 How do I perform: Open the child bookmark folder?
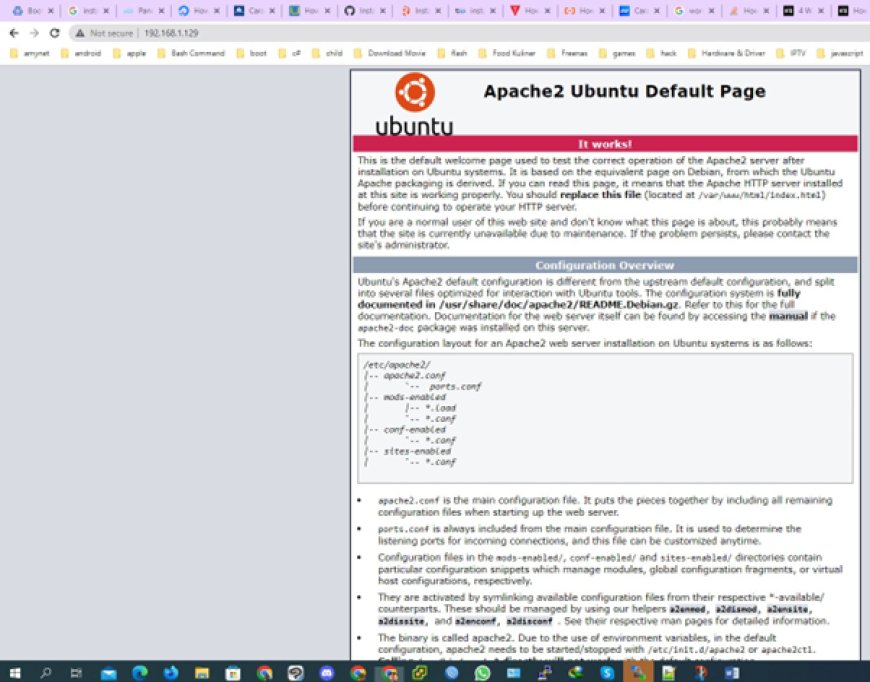tap(327, 53)
